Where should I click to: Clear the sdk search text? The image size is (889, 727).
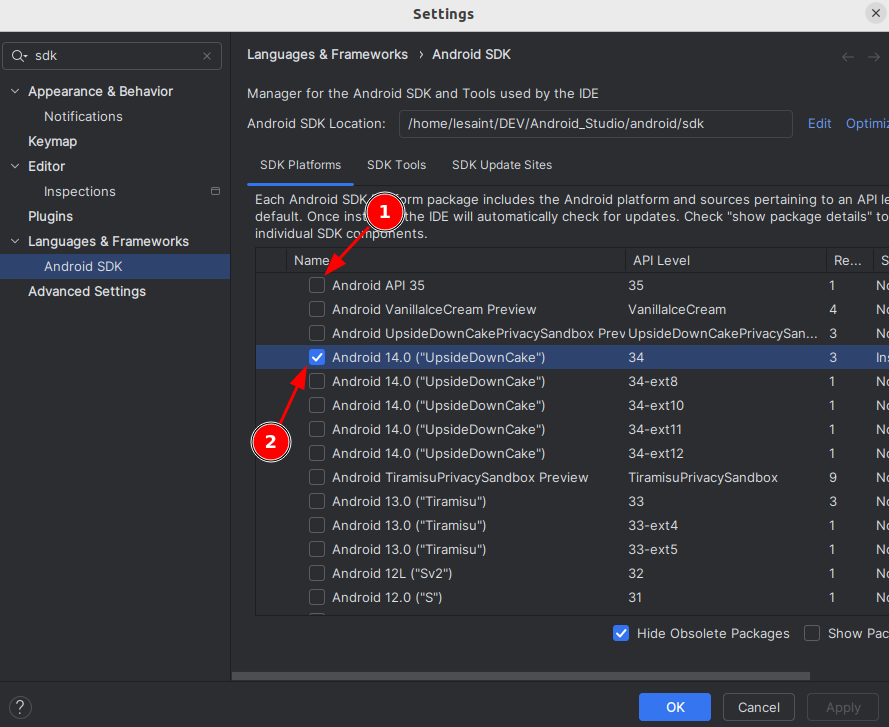[207, 56]
